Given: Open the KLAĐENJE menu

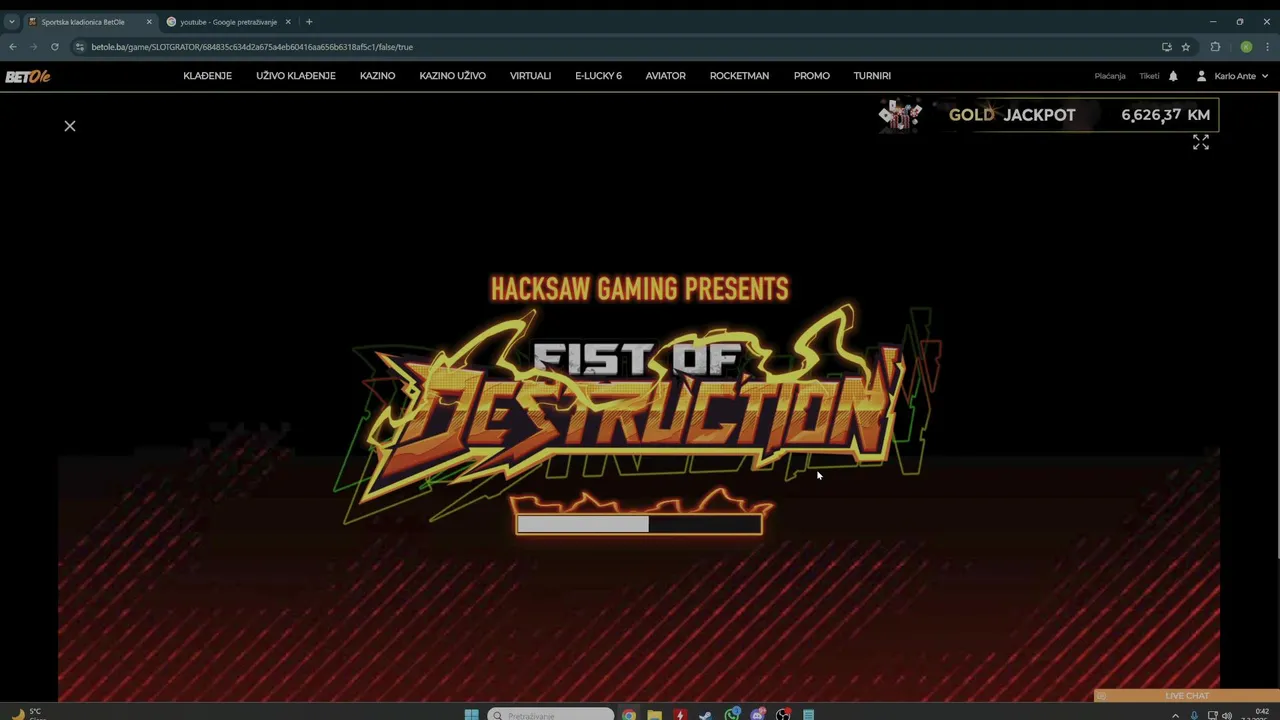Looking at the screenshot, I should 207,76.
